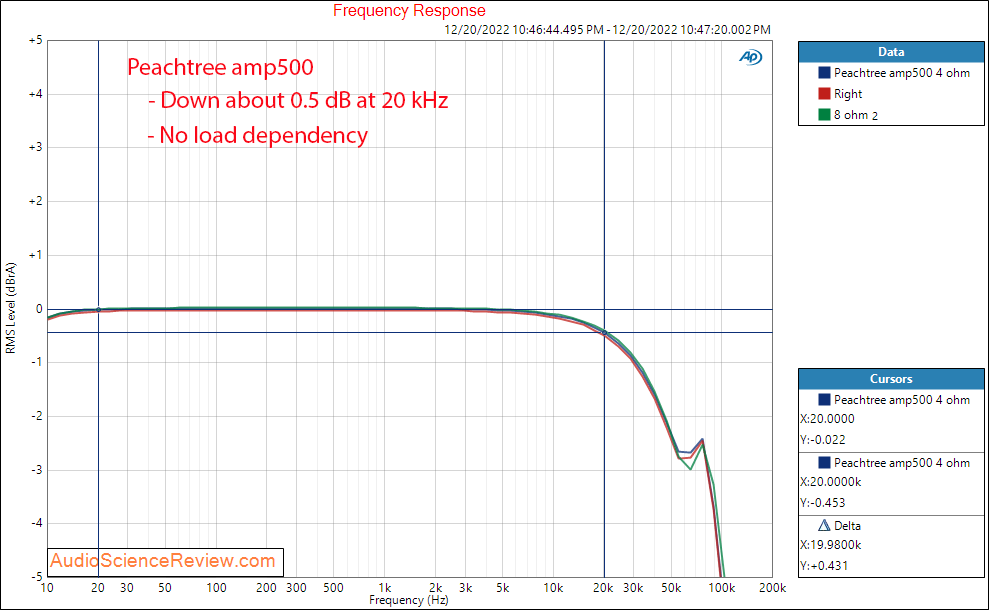
Task: Click the 1k tick label on frequency axis
Action: [x=384, y=588]
